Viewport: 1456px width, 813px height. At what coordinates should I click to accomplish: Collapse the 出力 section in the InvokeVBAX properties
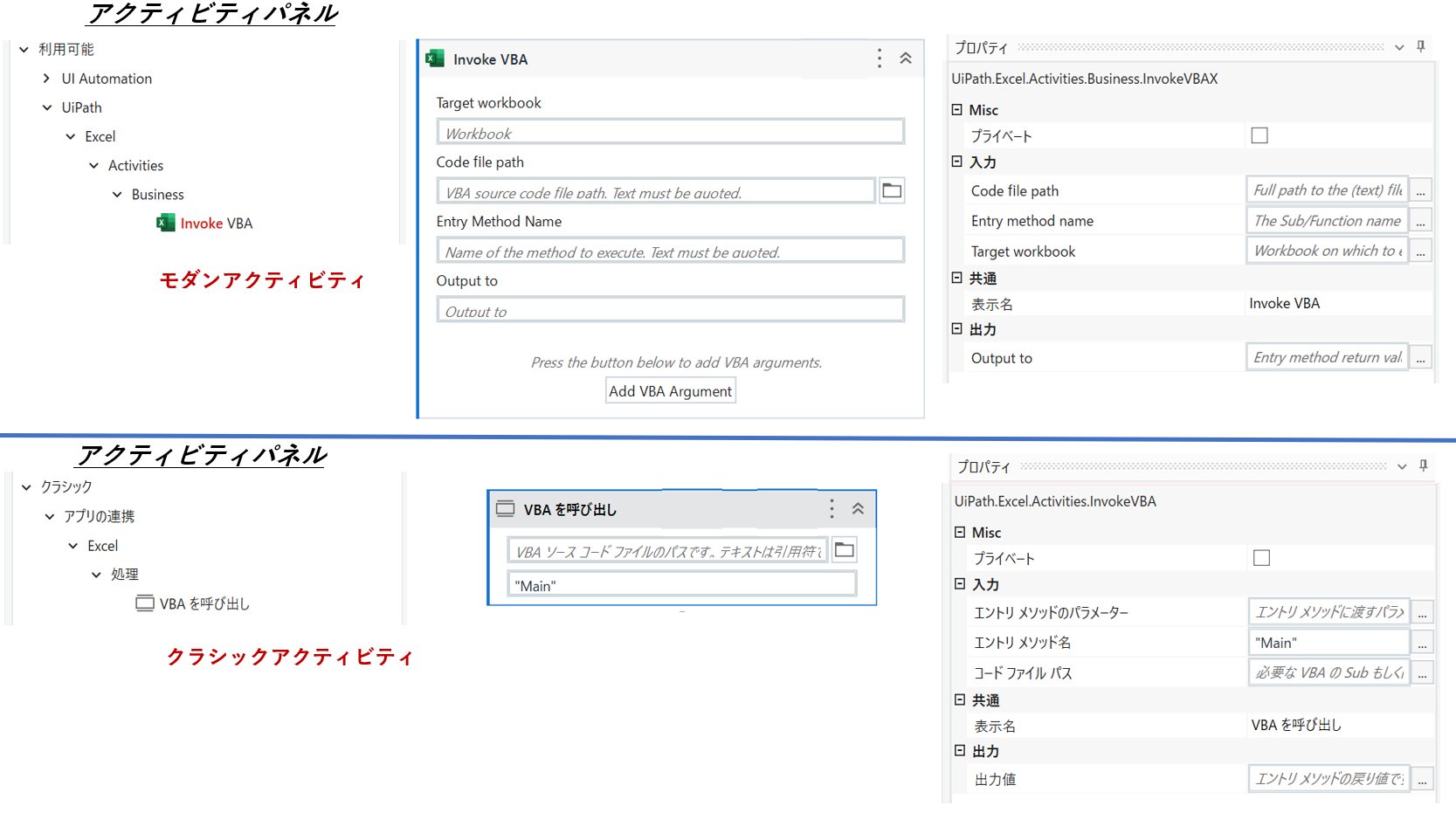(957, 328)
